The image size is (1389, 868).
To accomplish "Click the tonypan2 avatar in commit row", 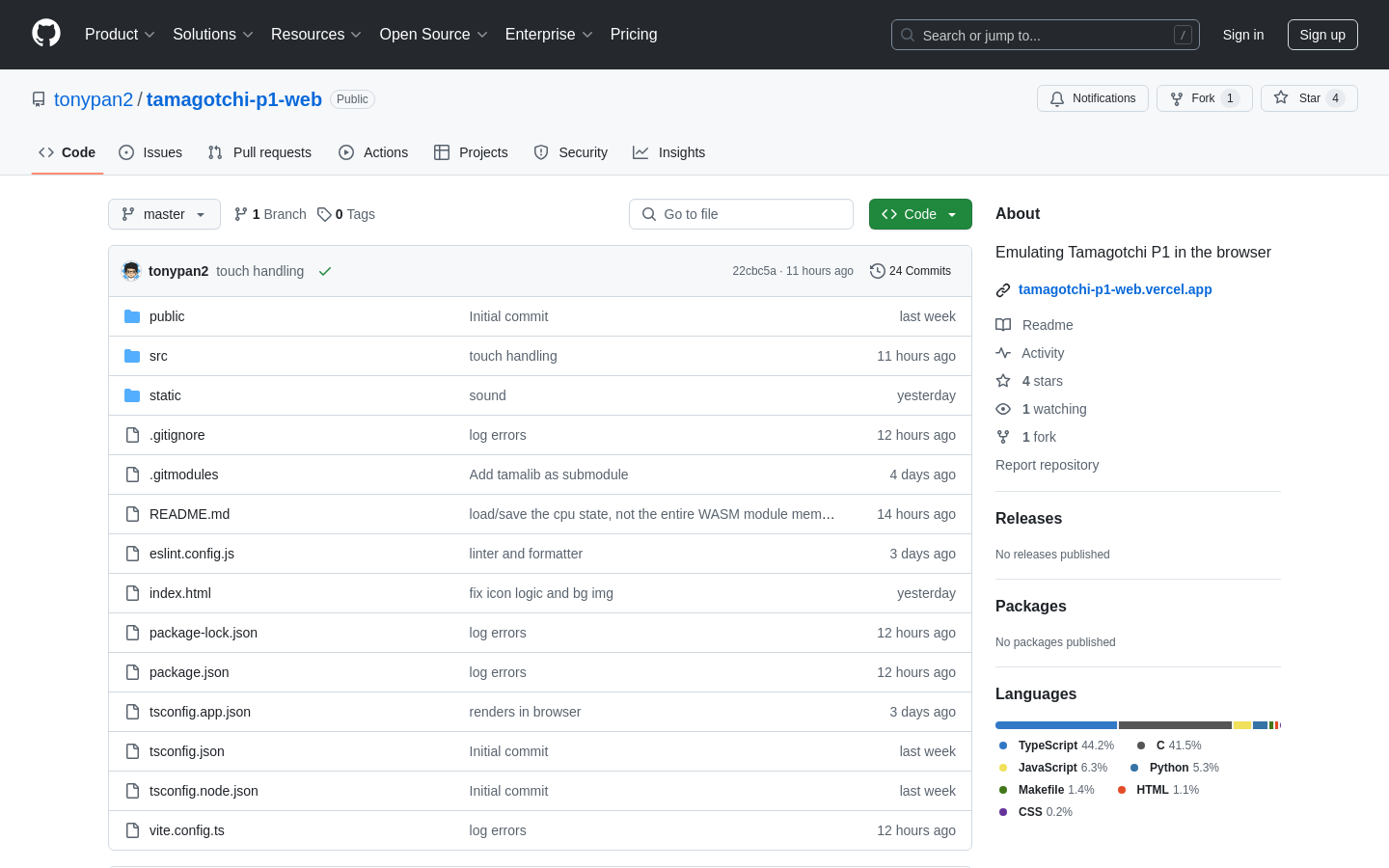I will [131, 271].
